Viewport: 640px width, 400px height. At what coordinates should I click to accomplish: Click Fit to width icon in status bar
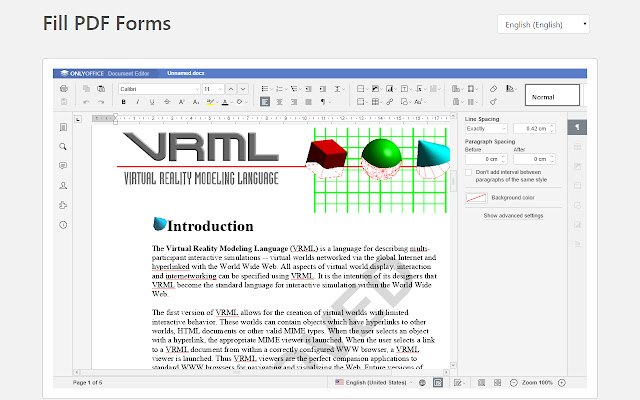[498, 382]
